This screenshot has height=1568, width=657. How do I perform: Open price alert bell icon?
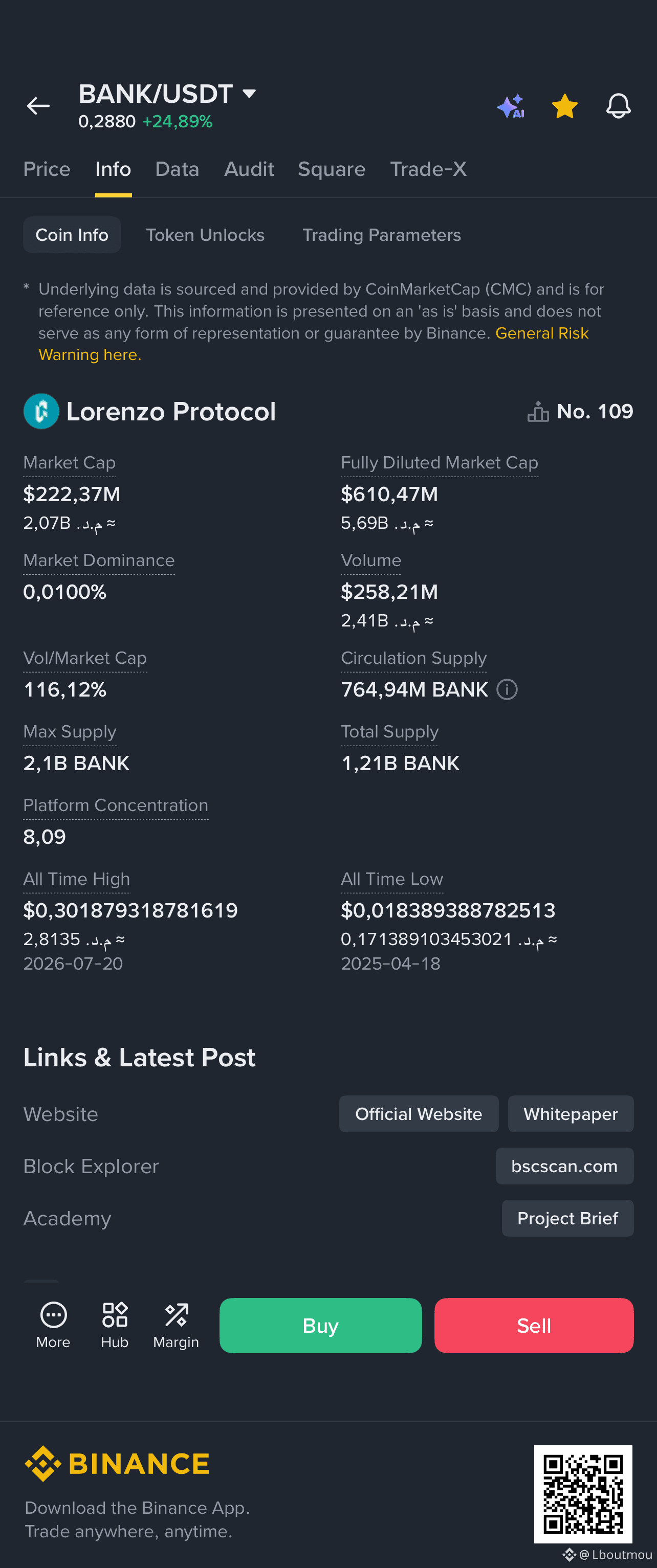[x=618, y=106]
